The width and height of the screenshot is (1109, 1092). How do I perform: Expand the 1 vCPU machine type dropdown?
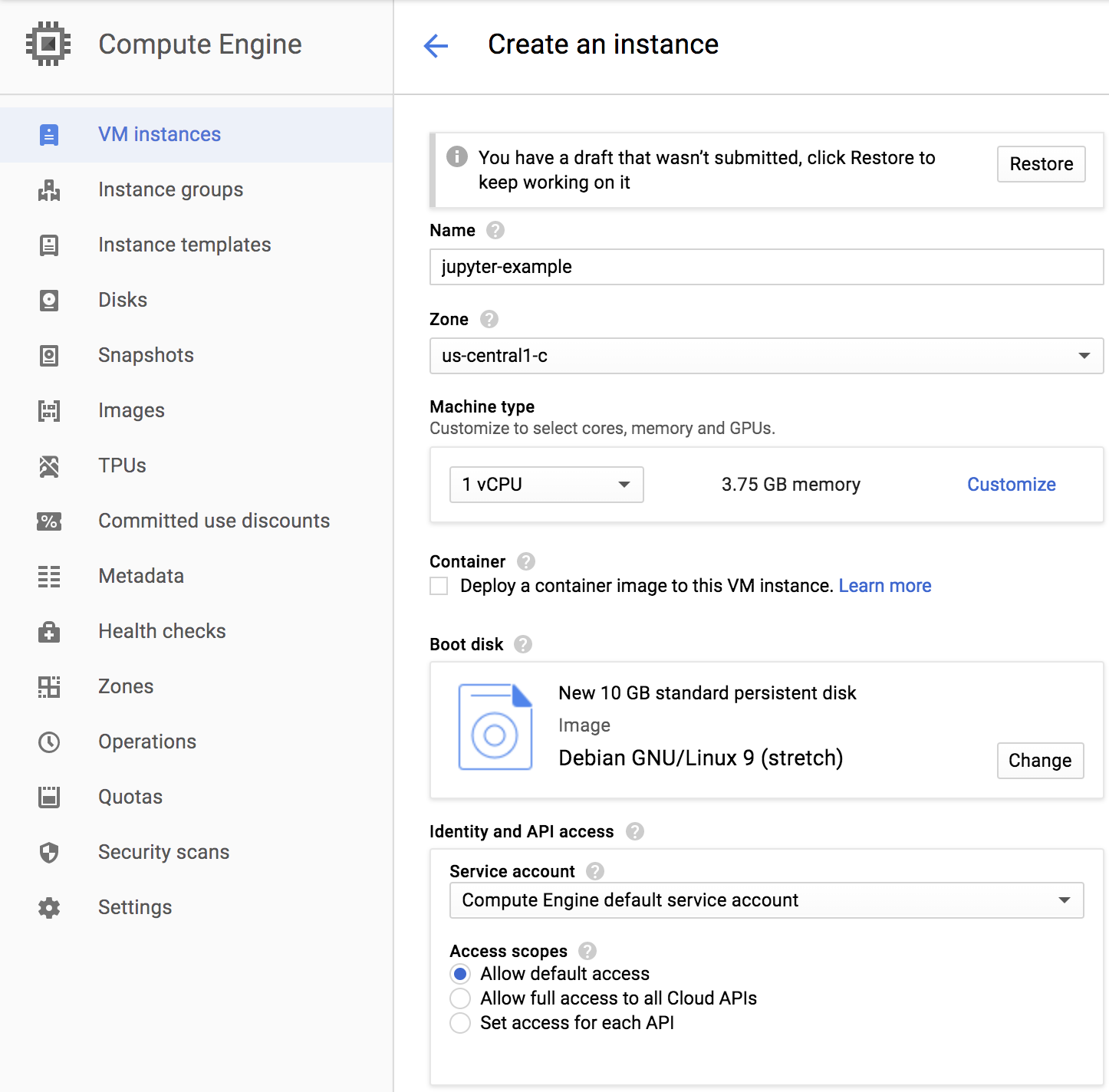tap(546, 485)
